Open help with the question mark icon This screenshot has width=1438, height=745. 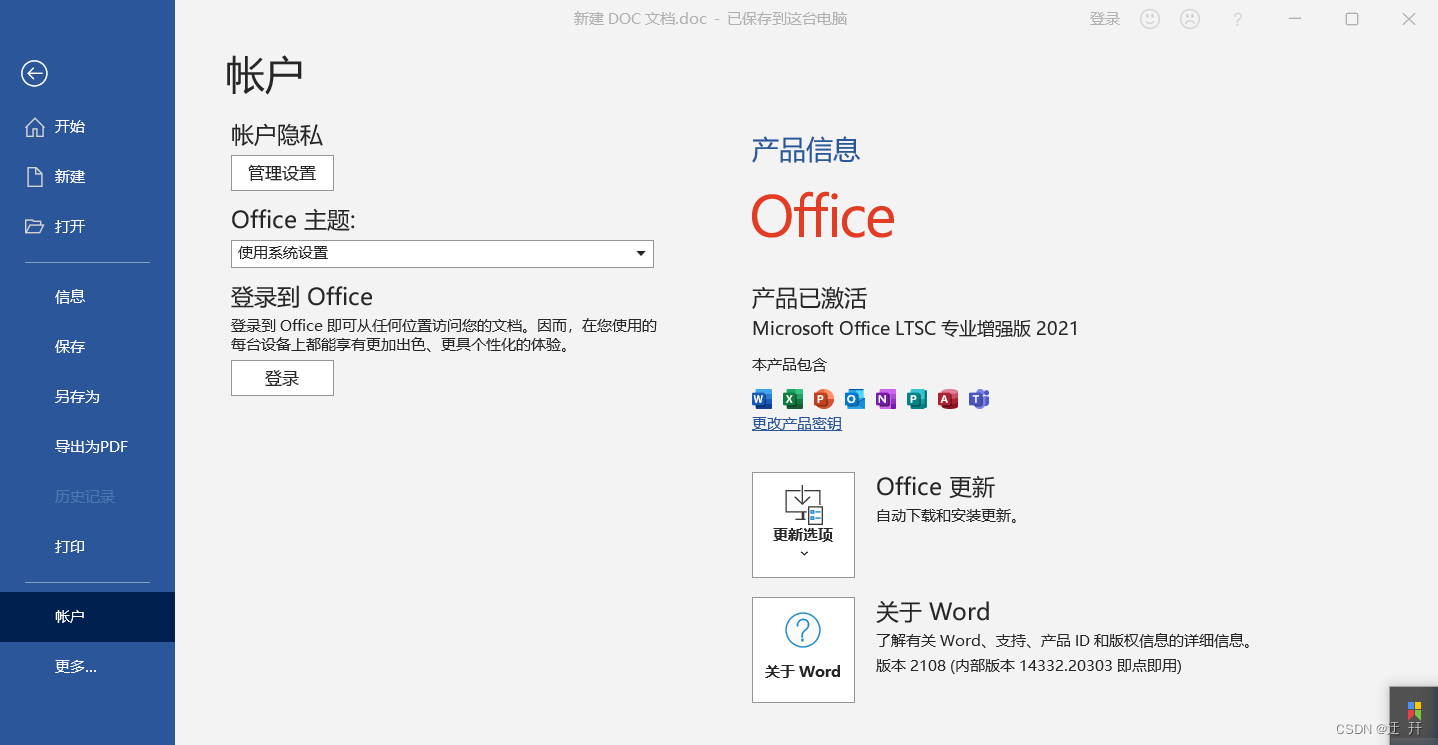point(1238,19)
